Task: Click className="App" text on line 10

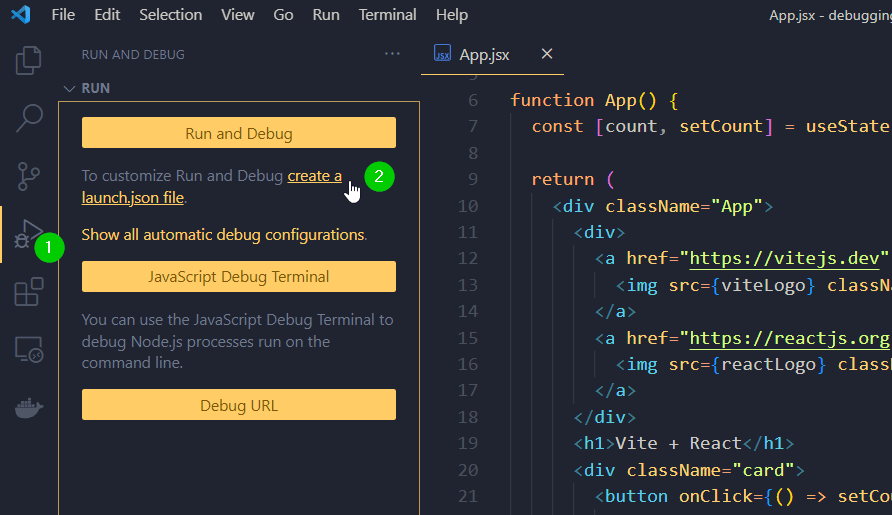Action: tap(683, 206)
